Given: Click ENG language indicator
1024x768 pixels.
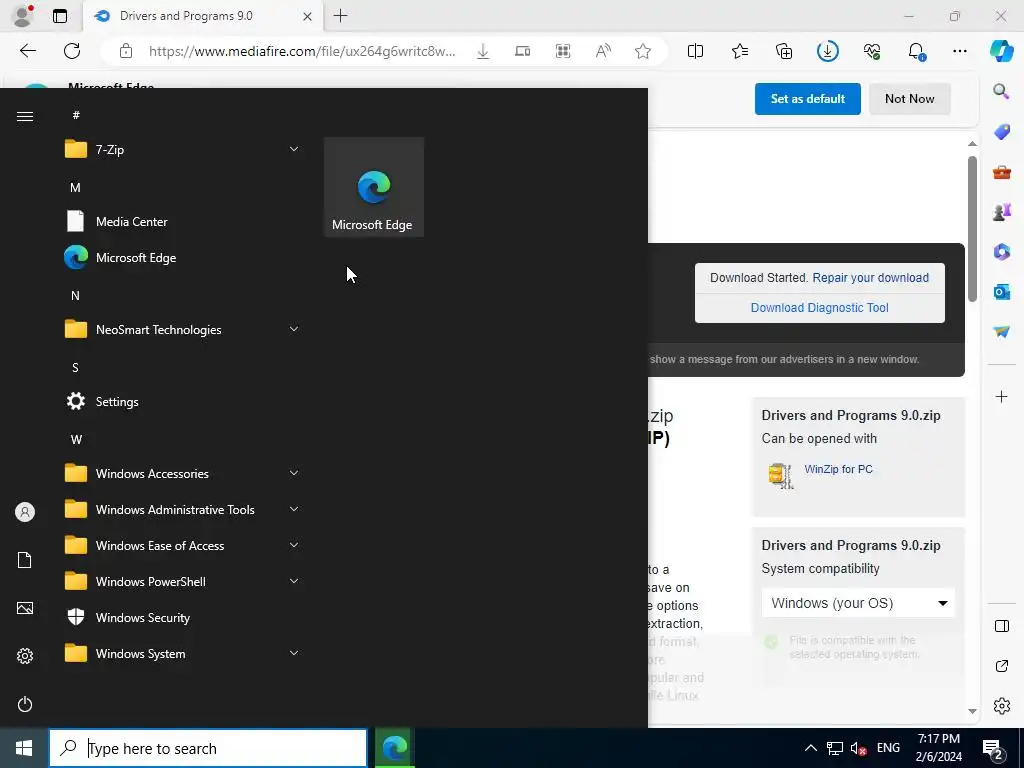Looking at the screenshot, I should tap(888, 748).
